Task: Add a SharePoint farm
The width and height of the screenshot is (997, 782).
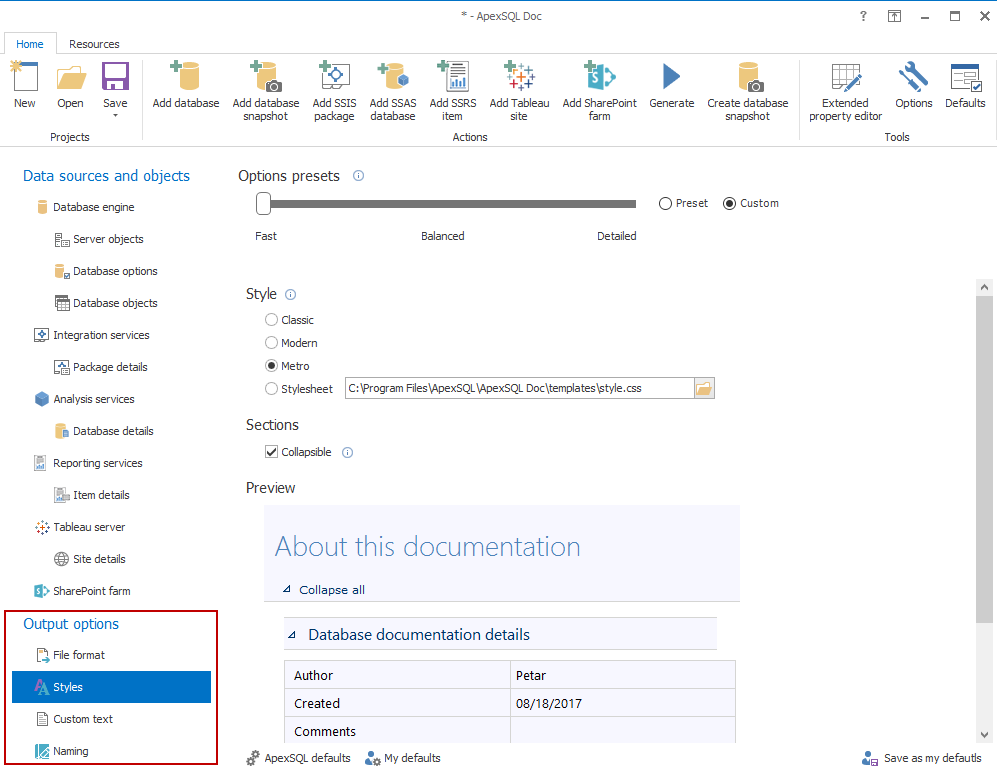Action: 599,92
